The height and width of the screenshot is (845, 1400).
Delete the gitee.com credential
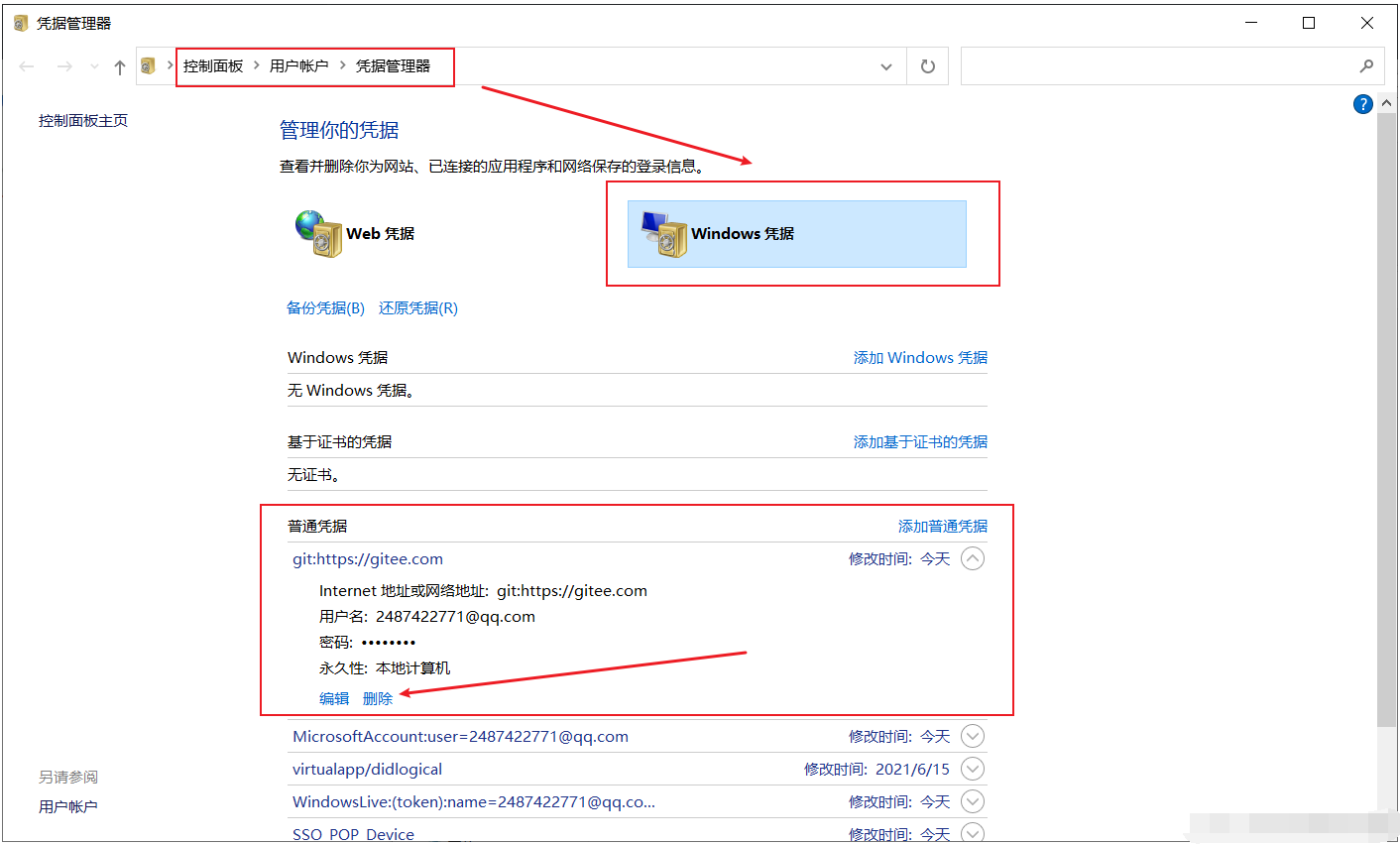tap(378, 699)
